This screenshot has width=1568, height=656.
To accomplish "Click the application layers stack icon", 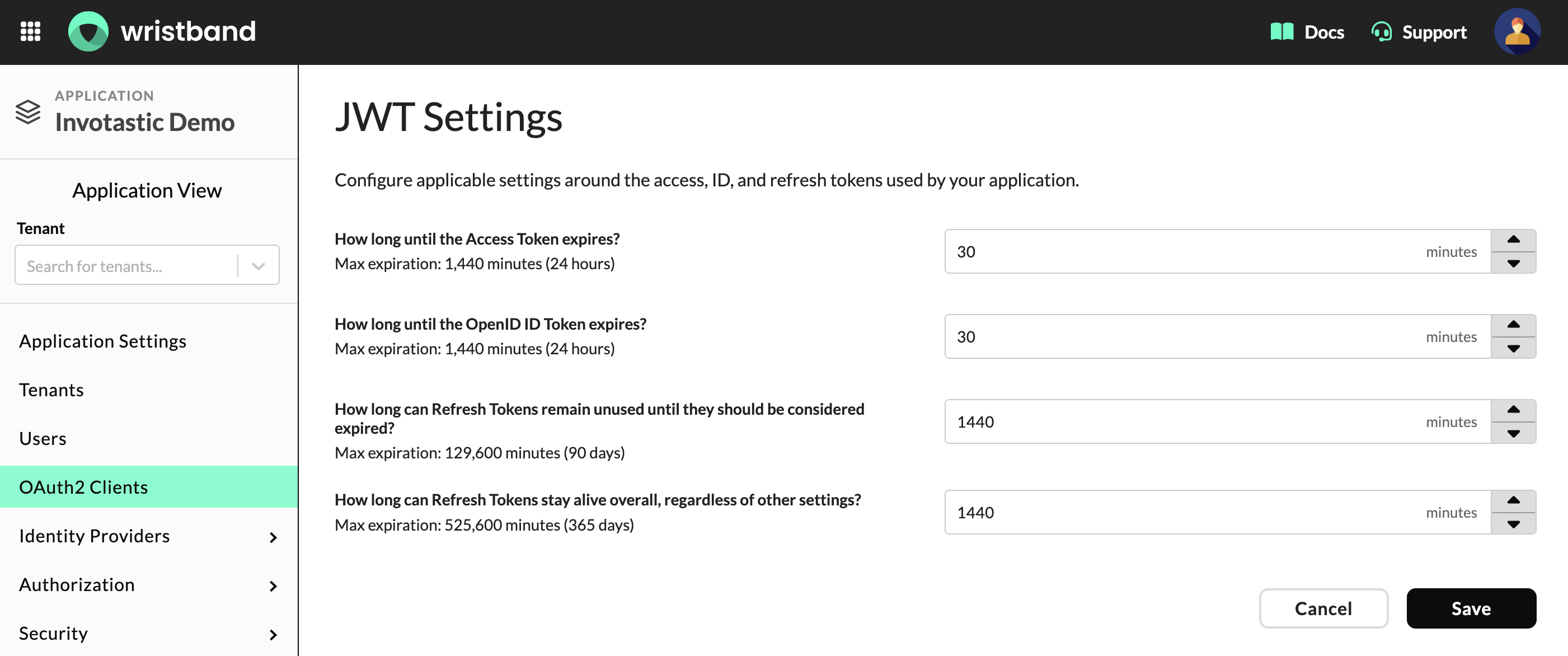I will 28,112.
